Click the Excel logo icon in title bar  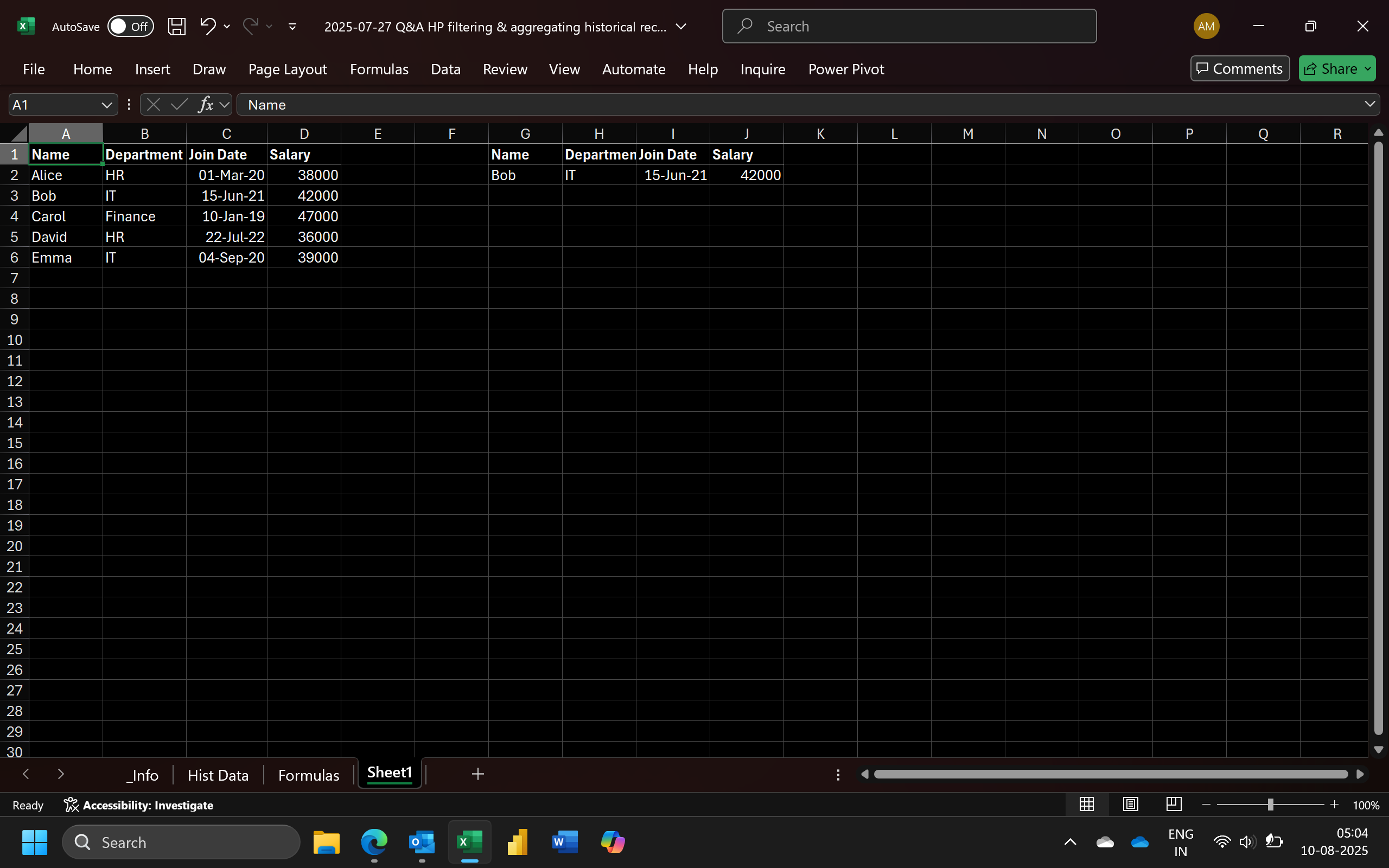[26, 26]
